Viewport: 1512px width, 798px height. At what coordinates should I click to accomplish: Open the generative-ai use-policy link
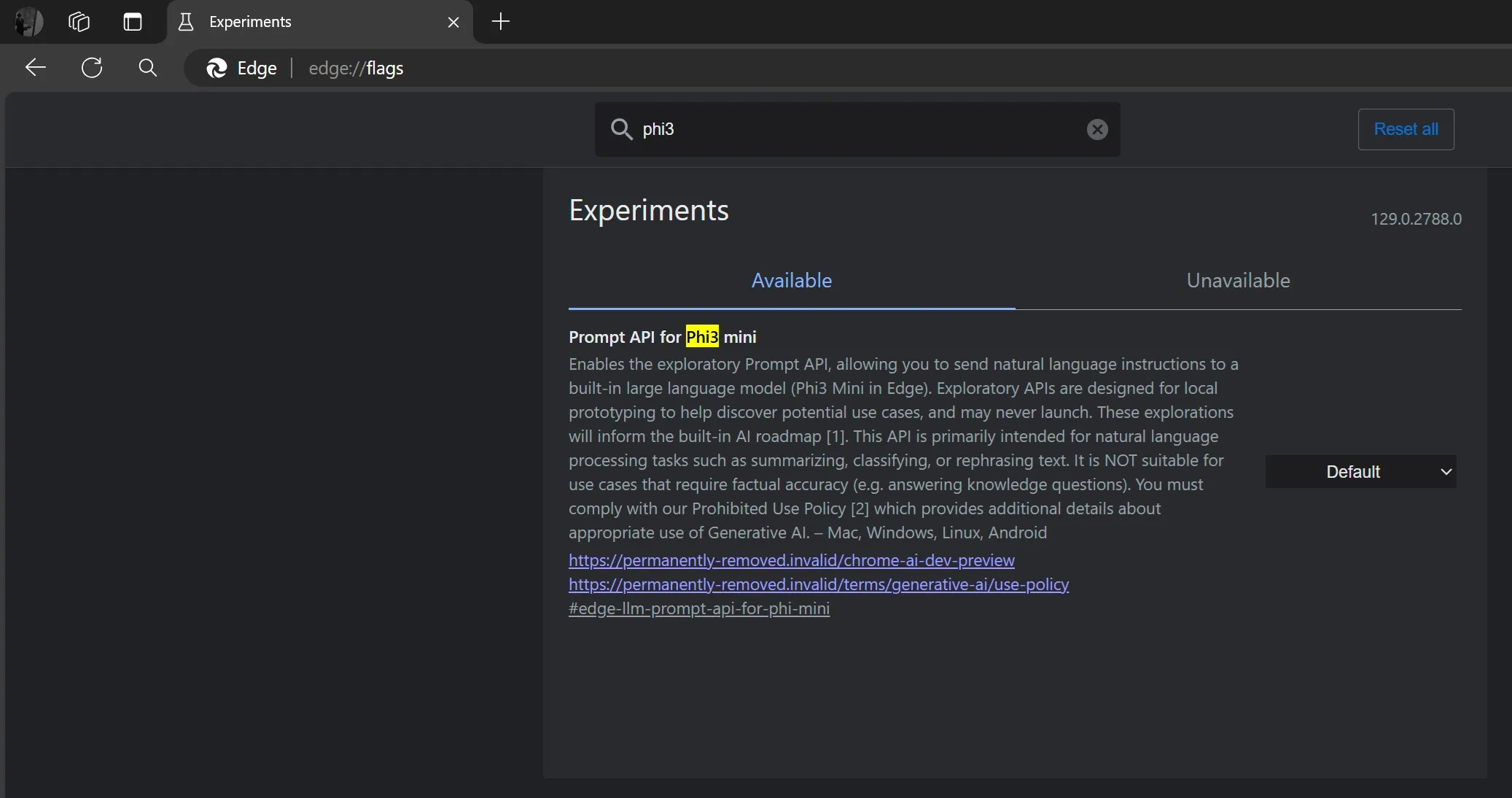[x=818, y=584]
